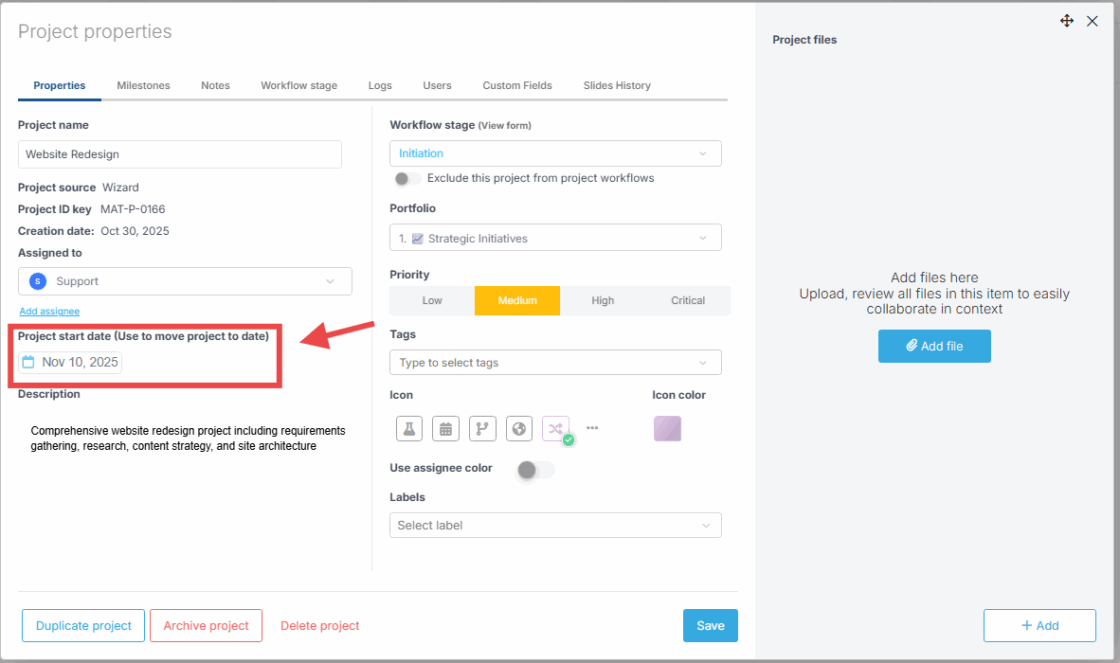The image size is (1120, 663).
Task: Click the move handle on Project files panel
Action: click(x=1066, y=20)
